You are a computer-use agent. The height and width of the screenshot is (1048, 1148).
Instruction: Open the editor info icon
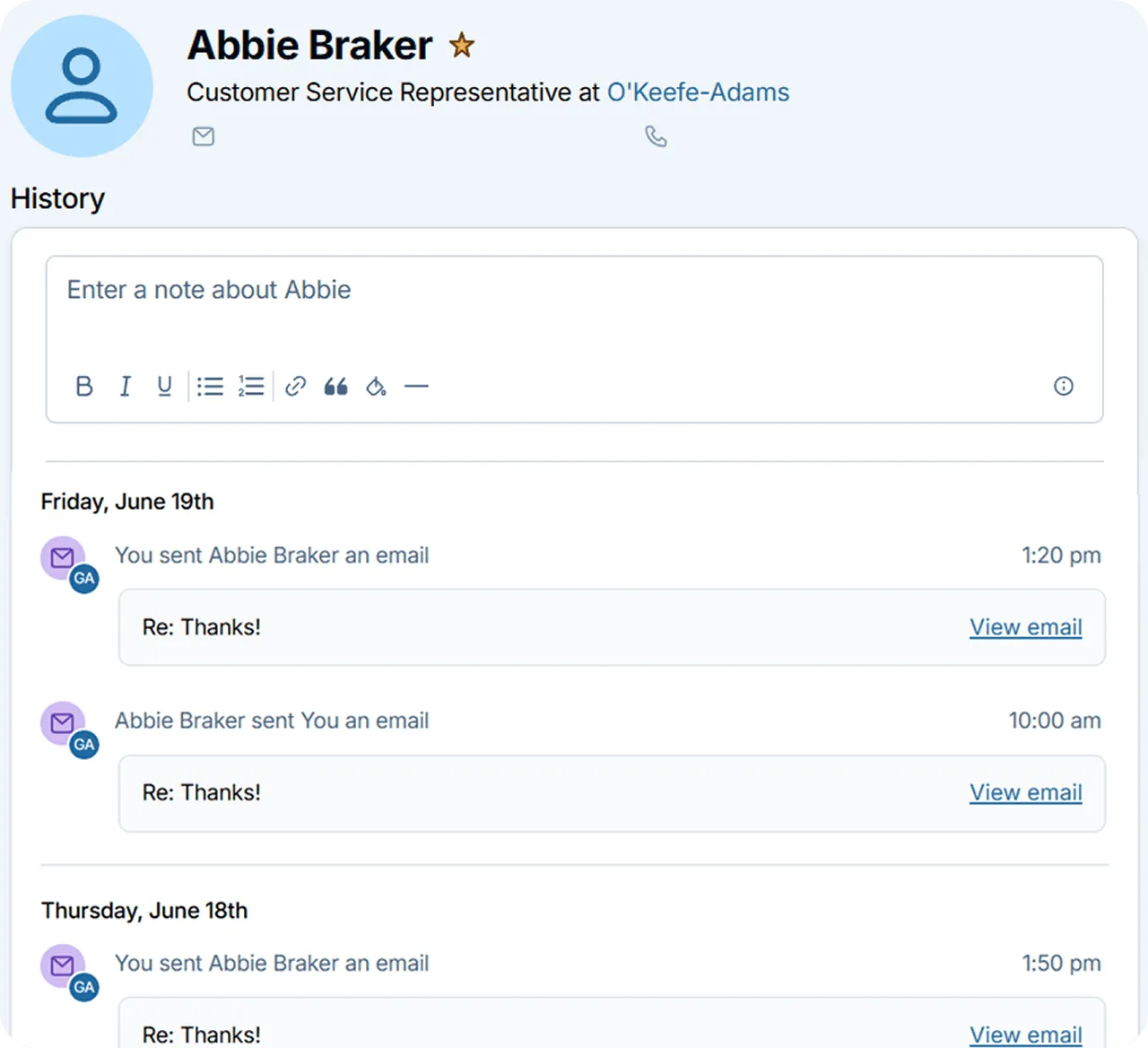click(x=1063, y=386)
